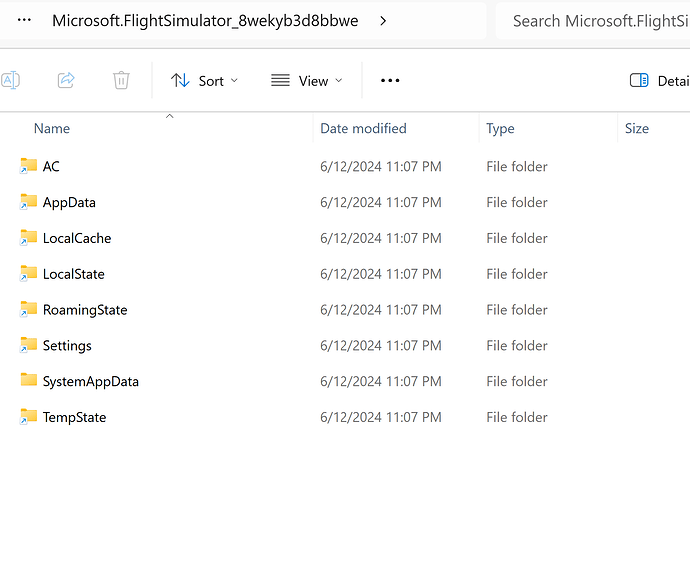Image resolution: width=690 pixels, height=566 pixels.
Task: Click the date modified of AC folder
Action: (381, 166)
